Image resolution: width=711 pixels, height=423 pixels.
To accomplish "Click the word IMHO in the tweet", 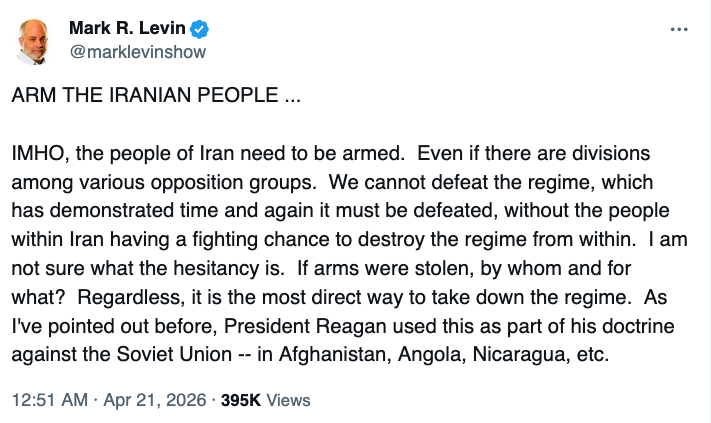I will (x=37, y=155).
